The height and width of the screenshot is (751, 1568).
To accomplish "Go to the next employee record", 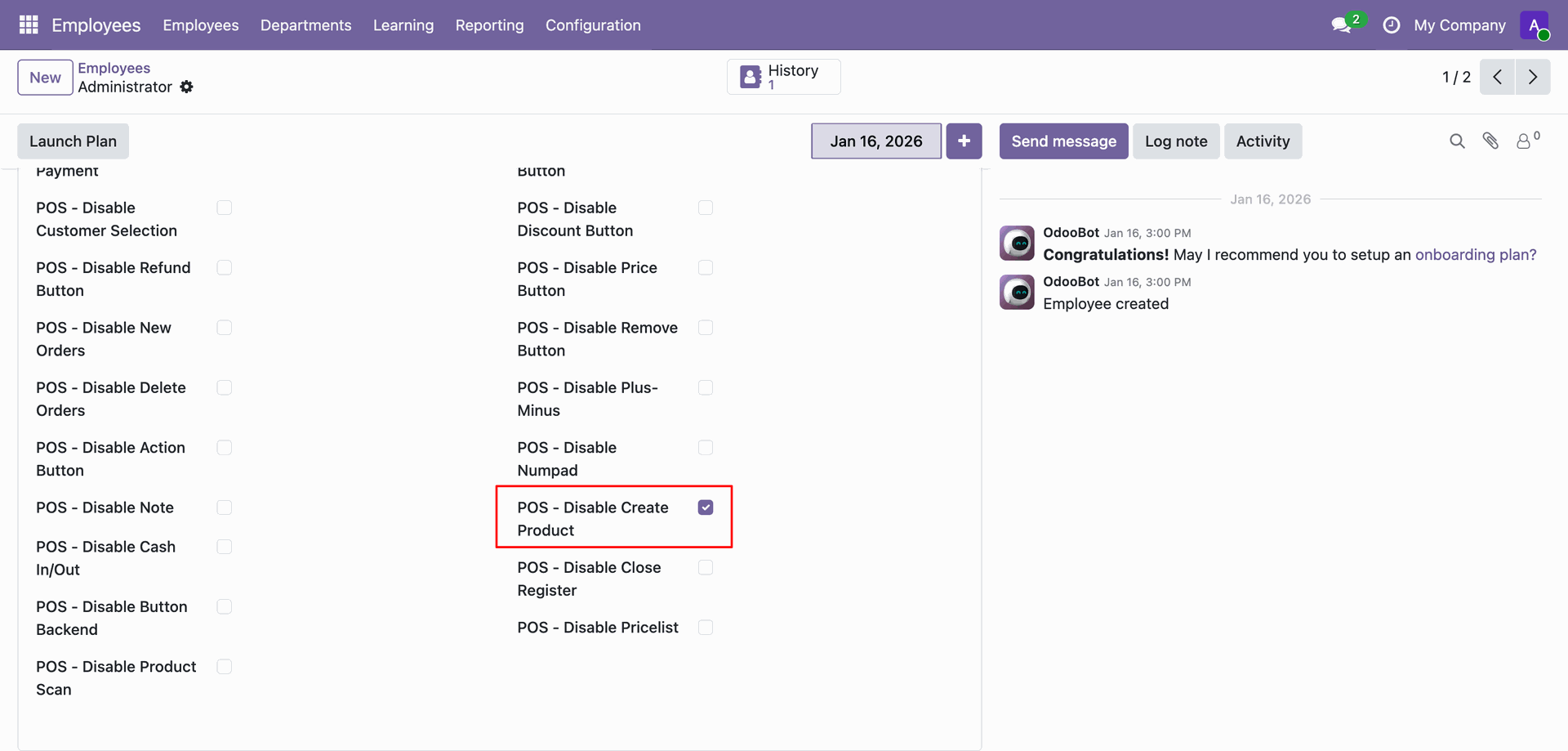I will click(1533, 77).
